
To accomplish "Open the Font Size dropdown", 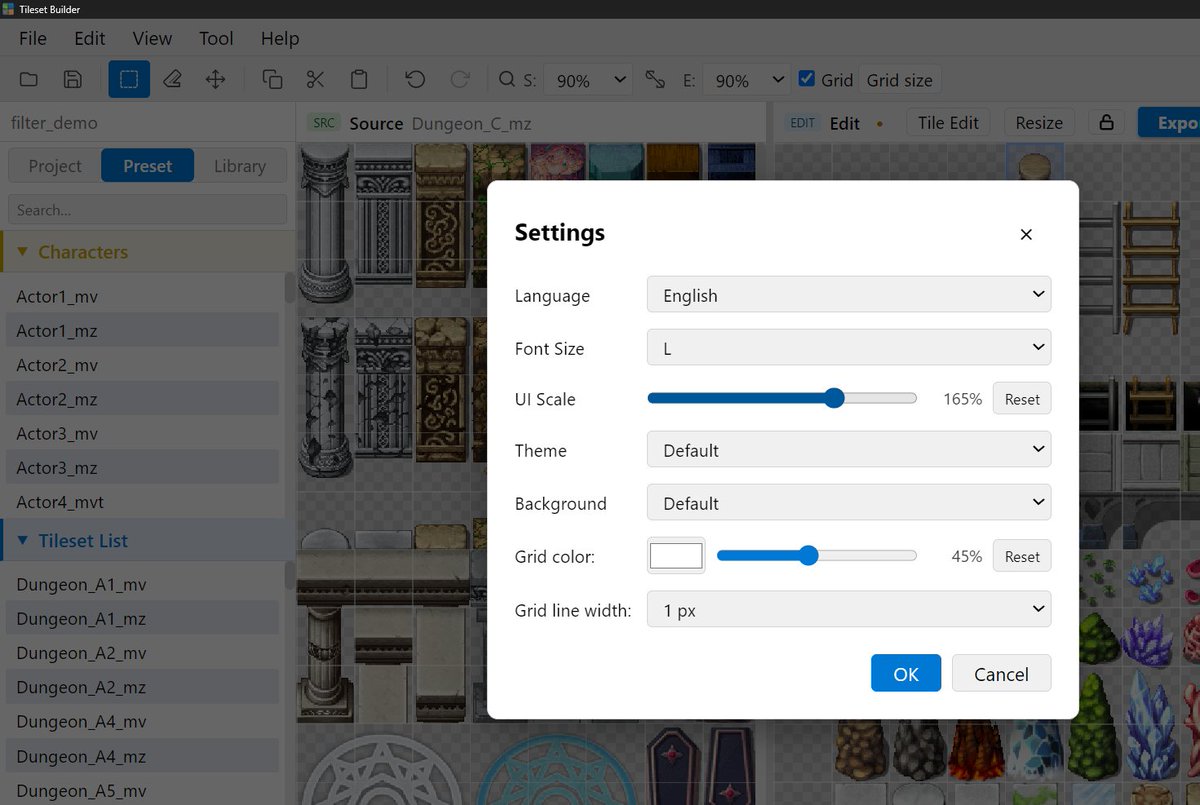I will [849, 348].
